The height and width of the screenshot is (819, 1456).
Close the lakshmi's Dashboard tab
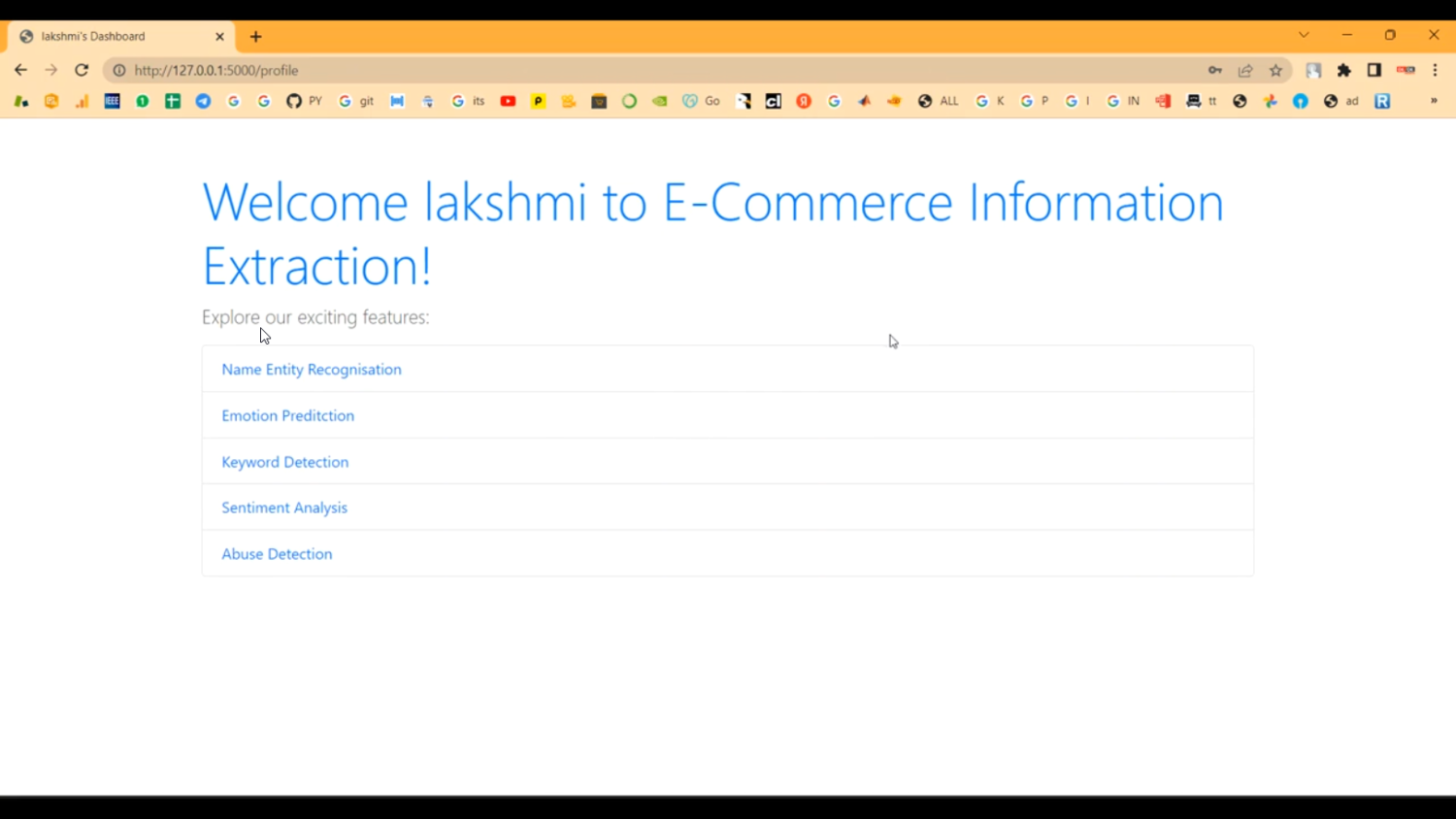(x=219, y=37)
